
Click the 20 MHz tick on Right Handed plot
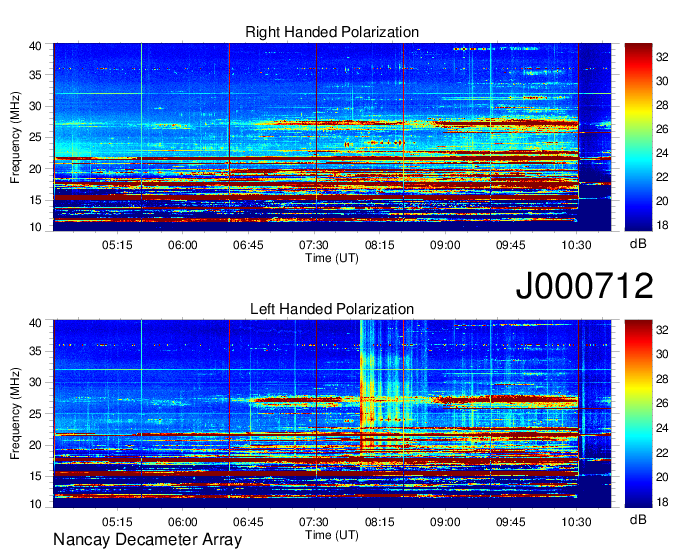(x=35, y=169)
